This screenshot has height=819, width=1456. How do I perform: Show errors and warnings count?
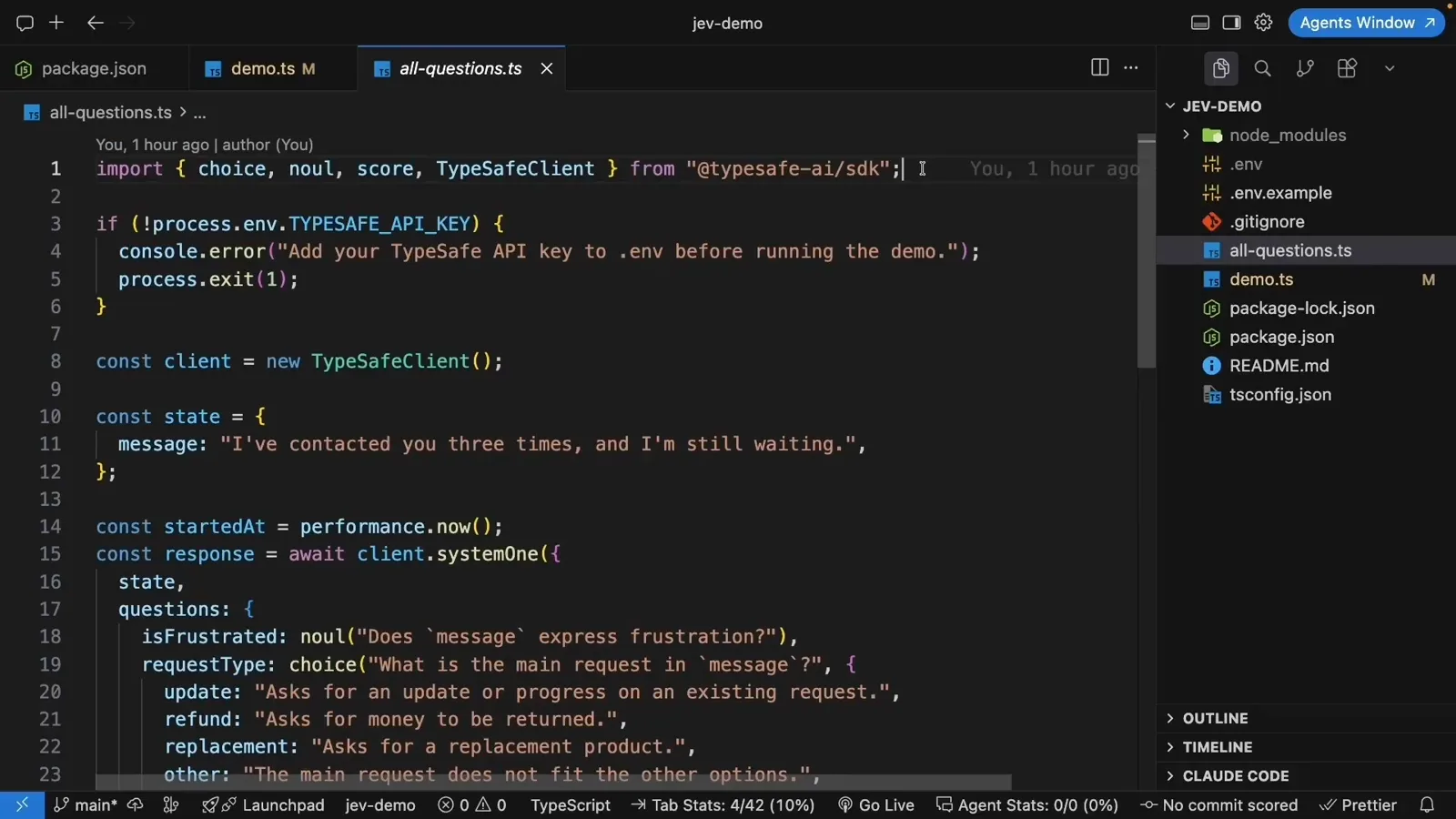[471, 805]
